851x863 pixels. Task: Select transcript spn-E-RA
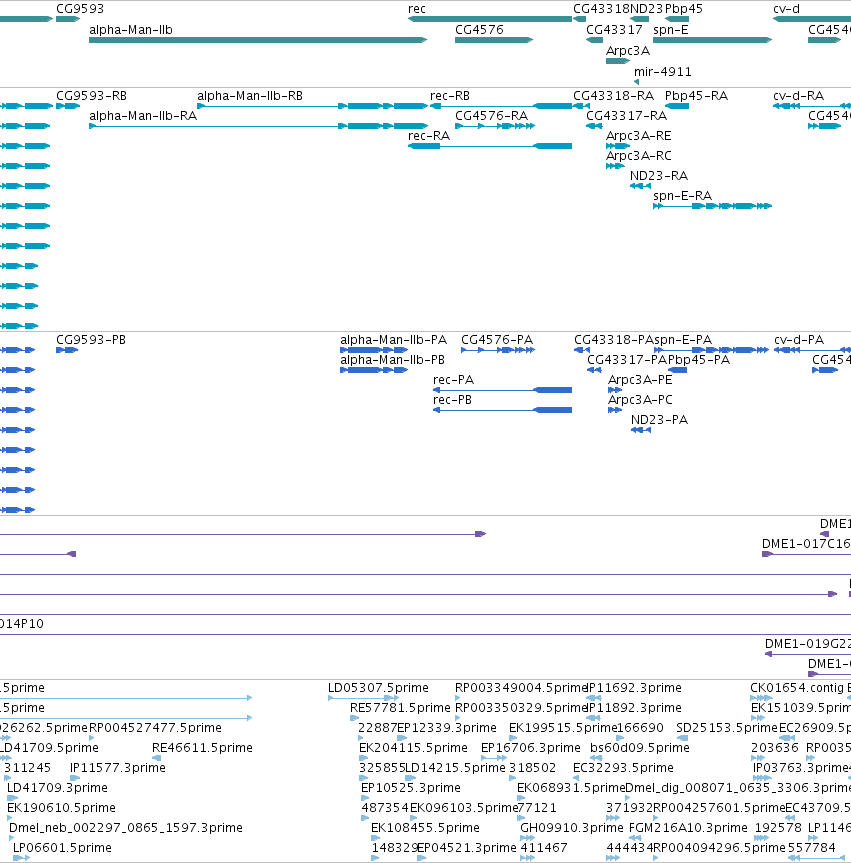712,206
